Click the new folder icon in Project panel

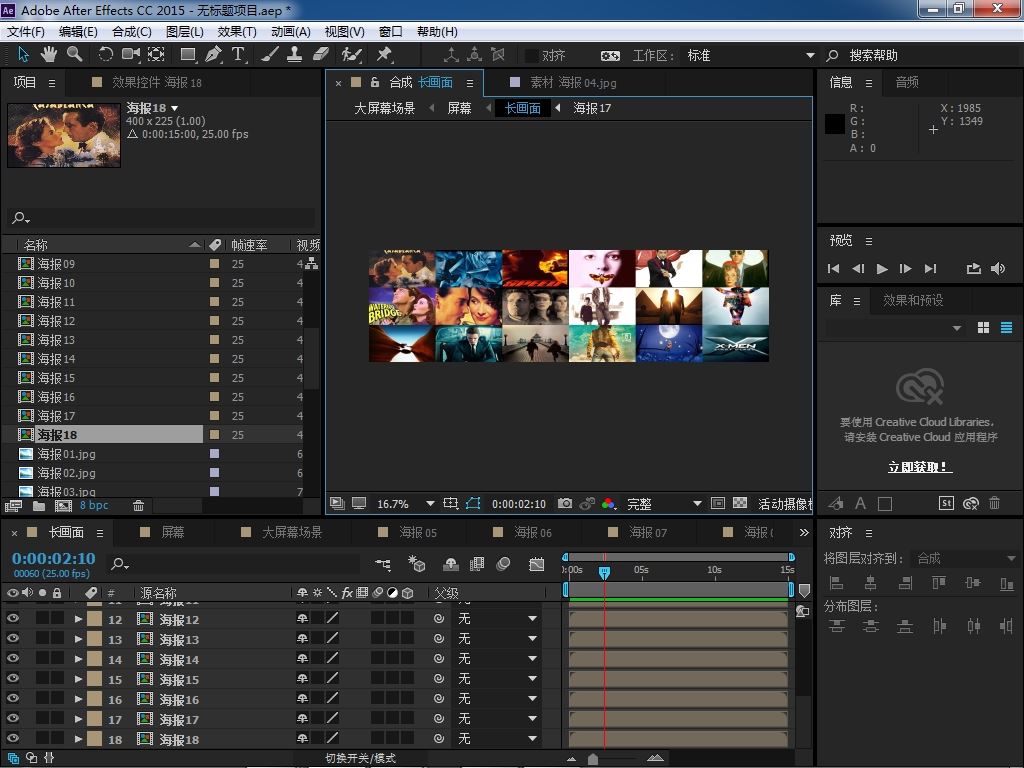(39, 505)
